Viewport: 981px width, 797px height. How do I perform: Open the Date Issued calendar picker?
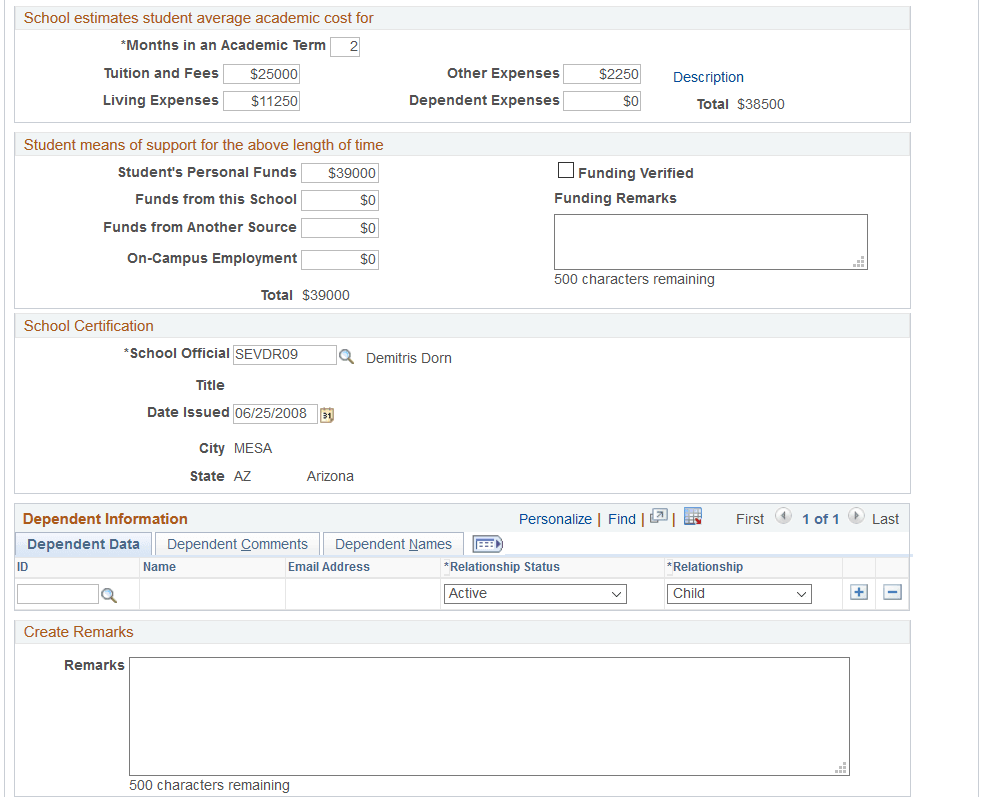(326, 413)
